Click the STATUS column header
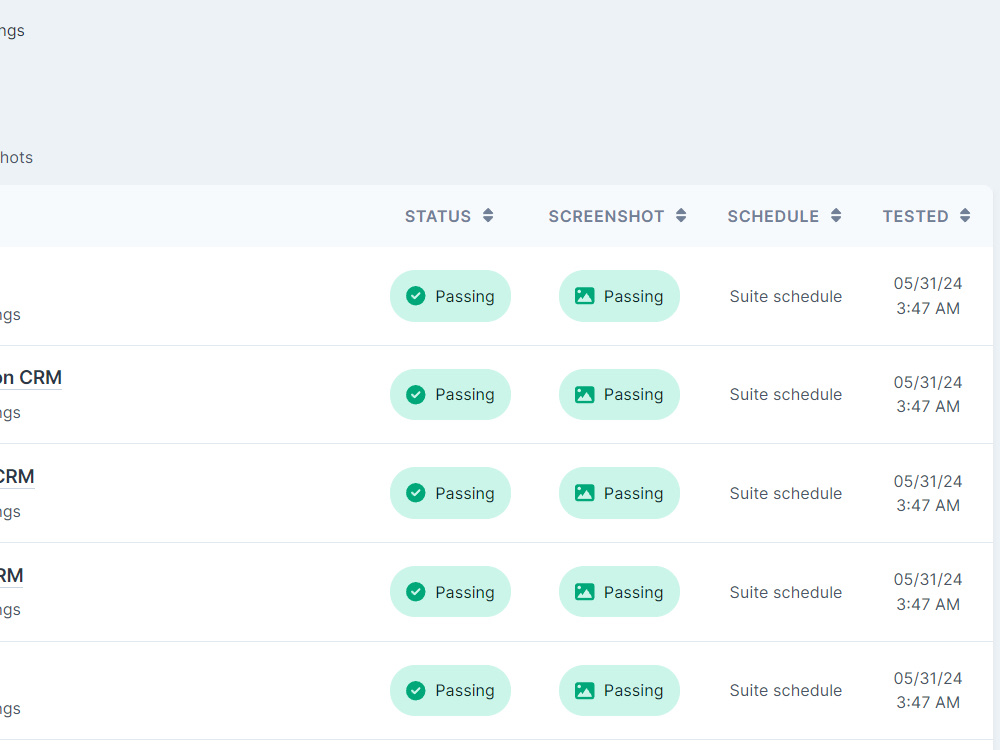Screen dimensions: 1000x750 [x=438, y=215]
